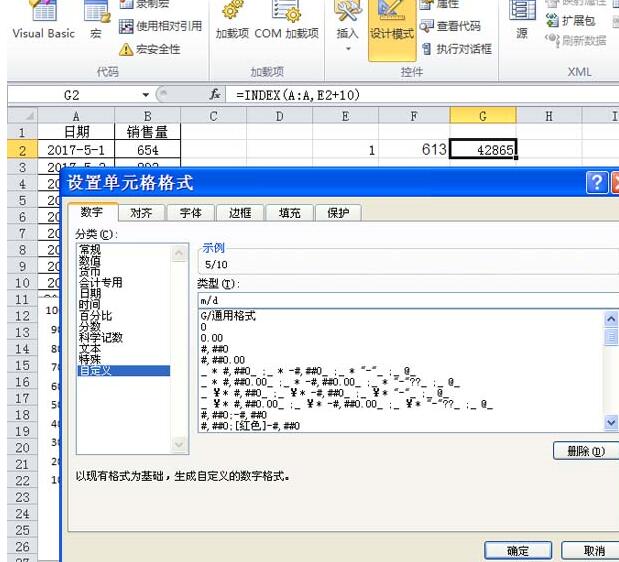Select cell B1 销售量 header

(x=147, y=132)
